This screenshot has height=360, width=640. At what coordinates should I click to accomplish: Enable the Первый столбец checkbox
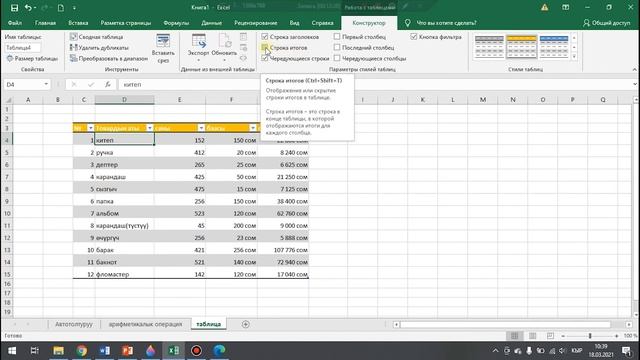[x=337, y=37]
